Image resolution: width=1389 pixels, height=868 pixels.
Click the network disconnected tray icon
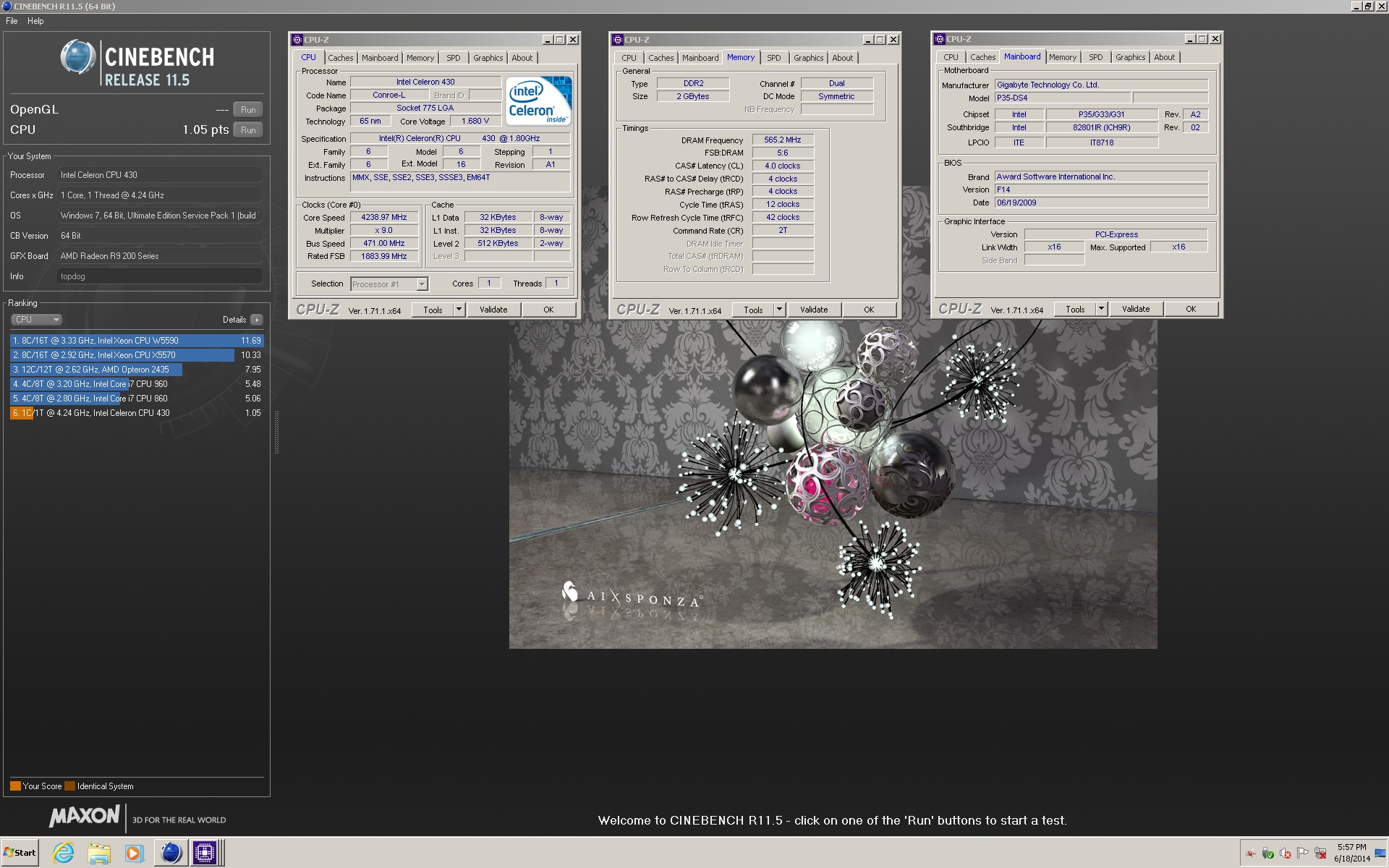tap(1320, 853)
